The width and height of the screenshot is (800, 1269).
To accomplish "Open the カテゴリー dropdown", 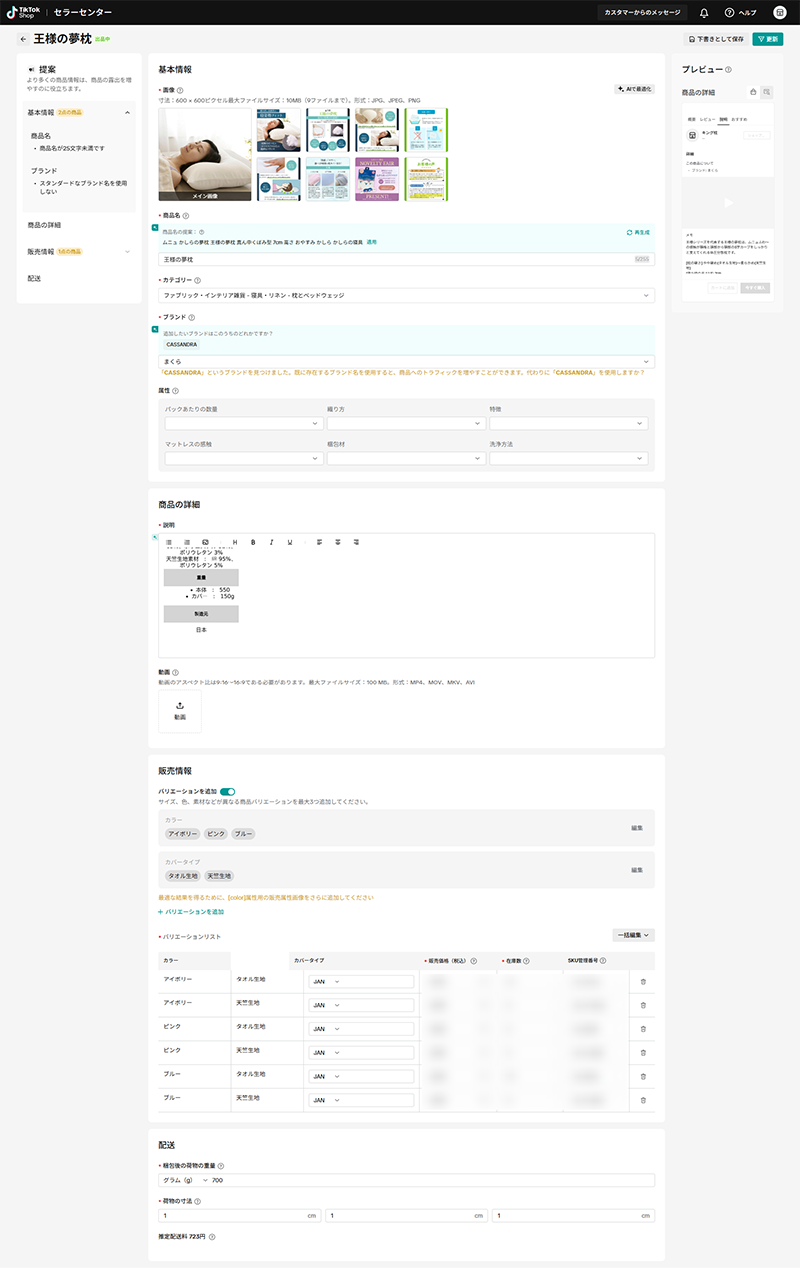I will tap(407, 295).
